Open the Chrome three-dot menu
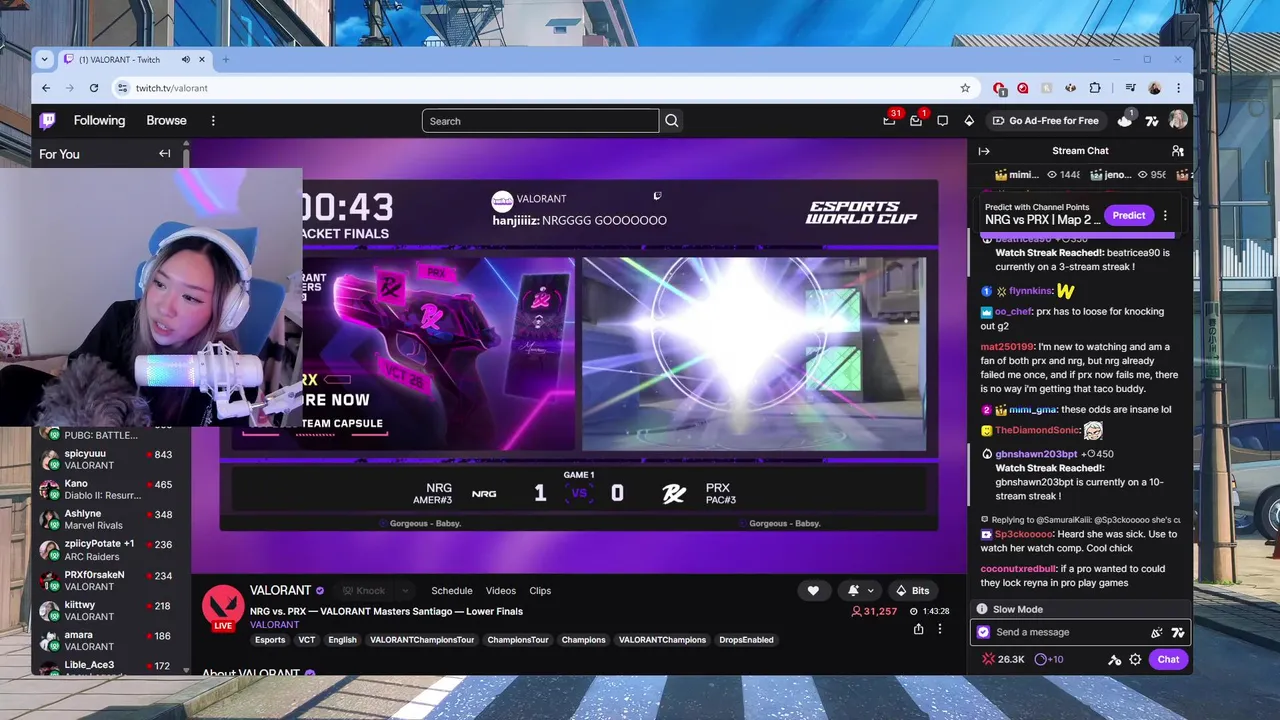Viewport: 1280px width, 720px height. pos(1178,88)
